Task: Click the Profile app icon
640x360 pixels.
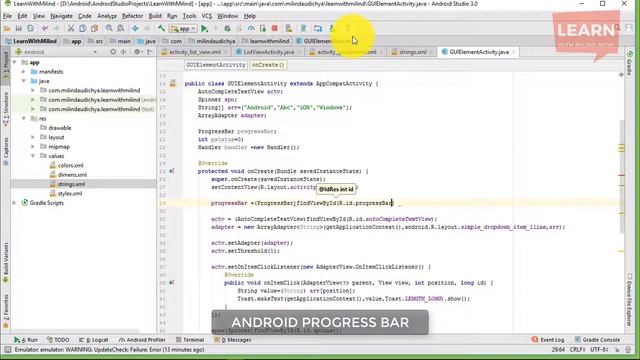Action: coord(251,29)
